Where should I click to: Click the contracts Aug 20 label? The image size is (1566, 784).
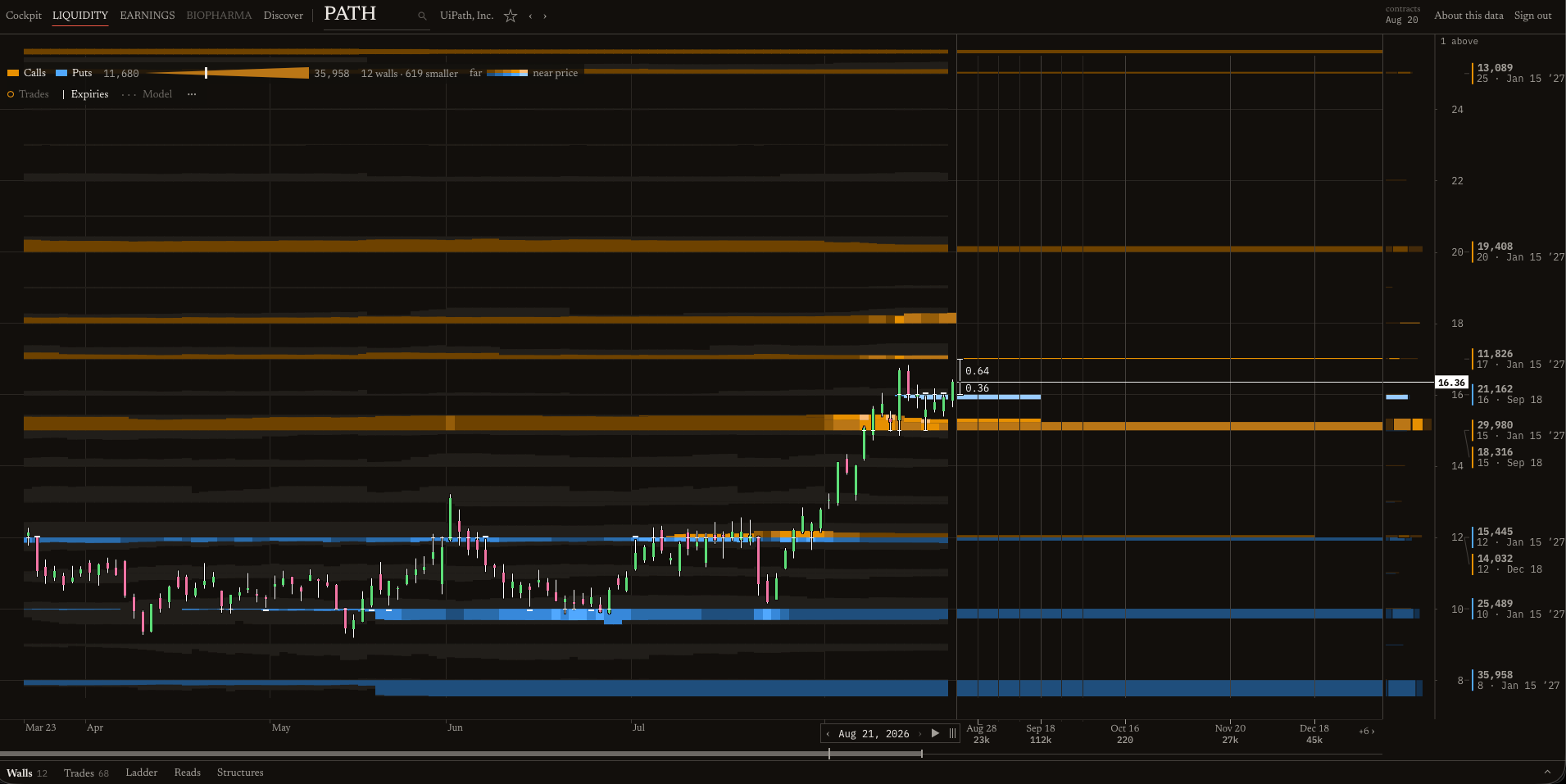coord(1402,16)
